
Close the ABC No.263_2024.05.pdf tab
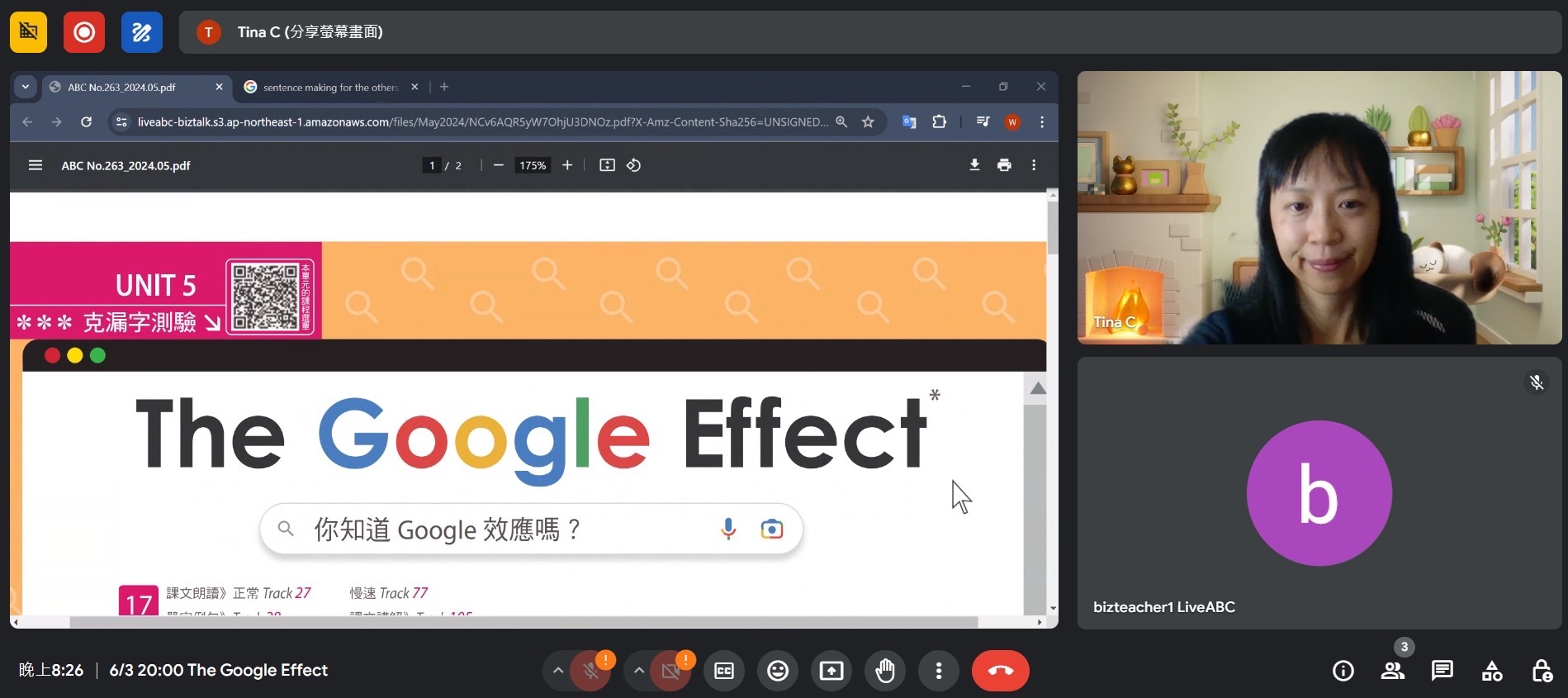(x=219, y=87)
